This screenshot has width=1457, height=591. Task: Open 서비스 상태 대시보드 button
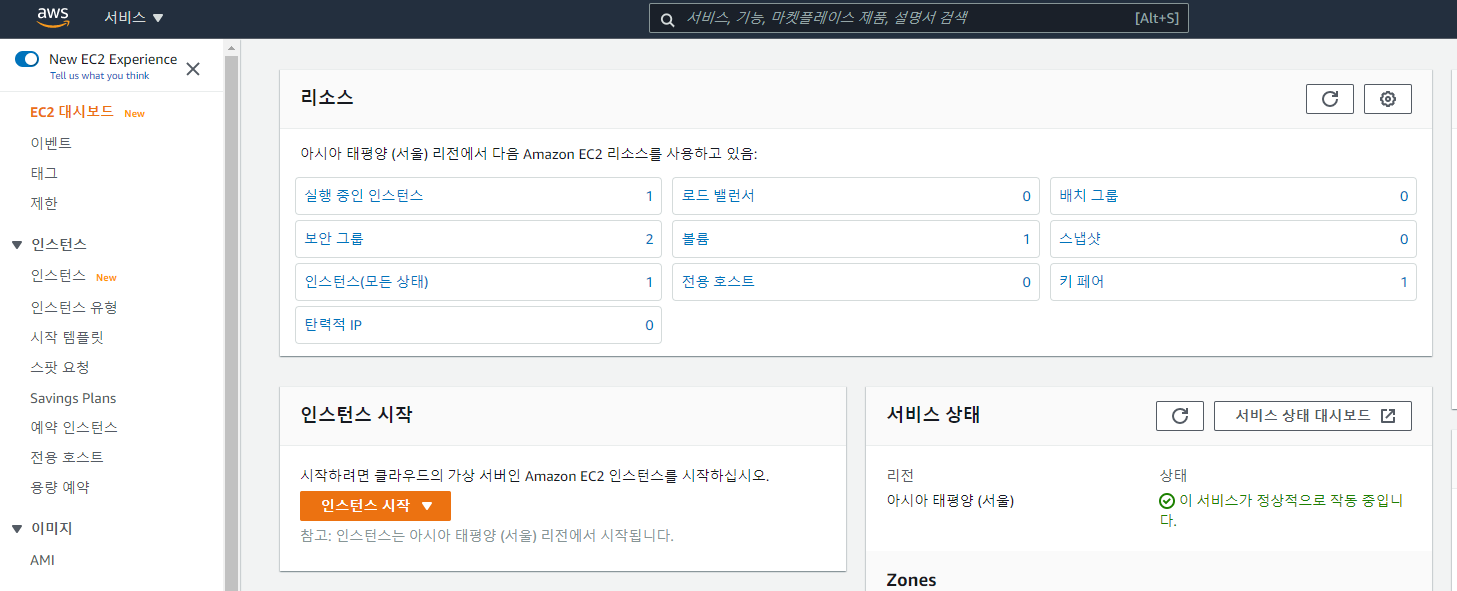click(1313, 416)
